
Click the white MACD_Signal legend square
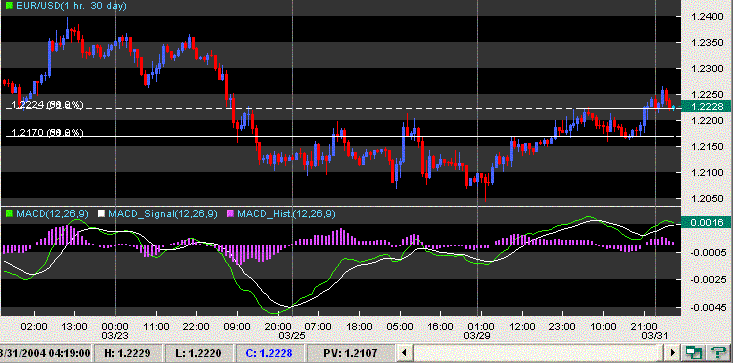[x=101, y=214]
